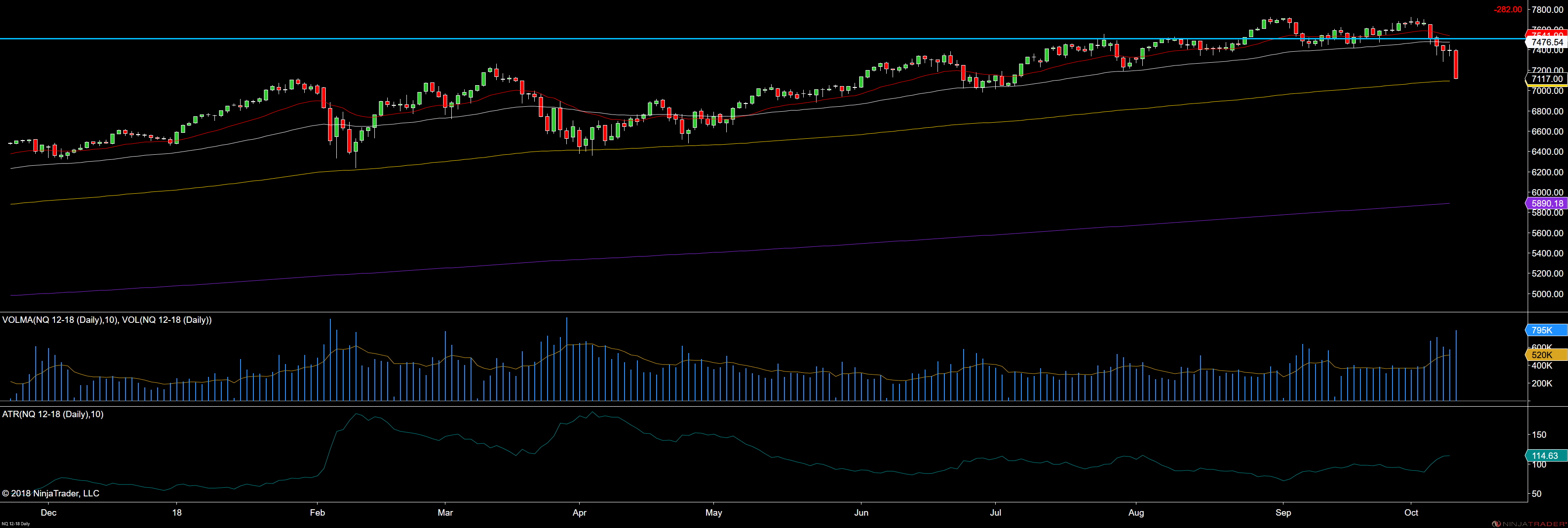The height and width of the screenshot is (528, 1568).
Task: Click the Jul label on the time axis
Action: tap(996, 513)
